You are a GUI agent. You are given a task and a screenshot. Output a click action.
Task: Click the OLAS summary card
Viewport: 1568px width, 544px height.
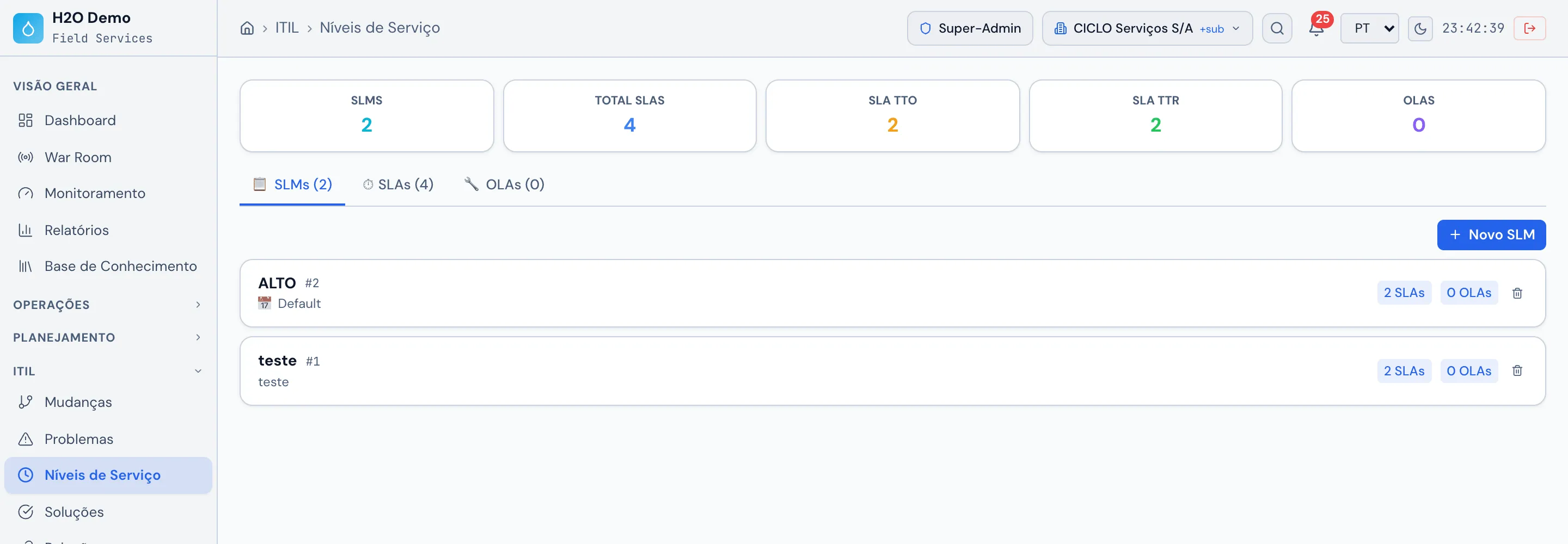(x=1418, y=116)
